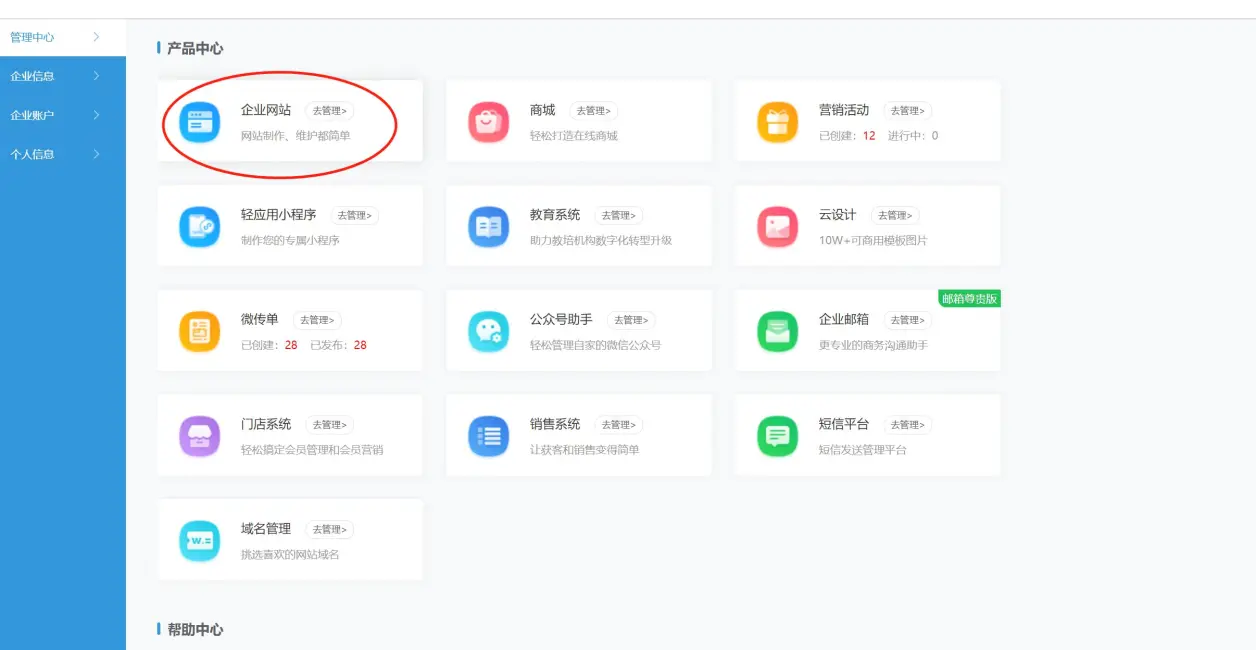The width and height of the screenshot is (1256, 650).
Task: Click 已创建 count 28 in 微传单
Action: point(291,345)
